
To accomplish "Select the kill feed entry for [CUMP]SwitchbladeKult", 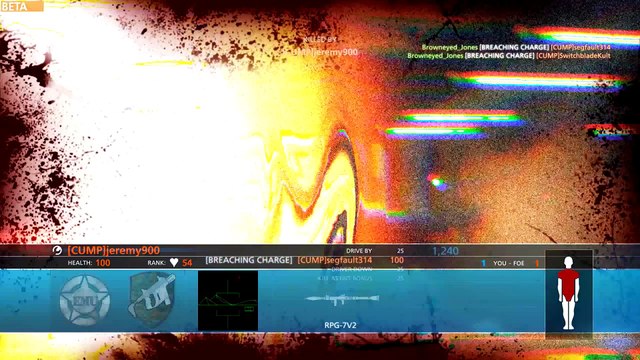I will (x=509, y=56).
